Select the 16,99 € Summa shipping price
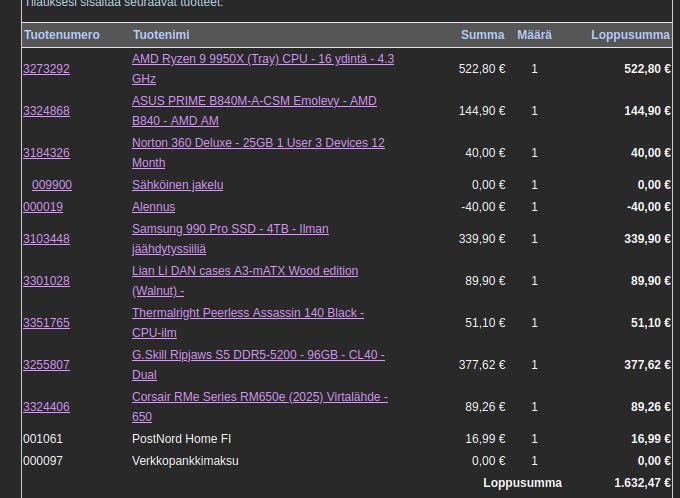This screenshot has width=680, height=498. click(485, 439)
